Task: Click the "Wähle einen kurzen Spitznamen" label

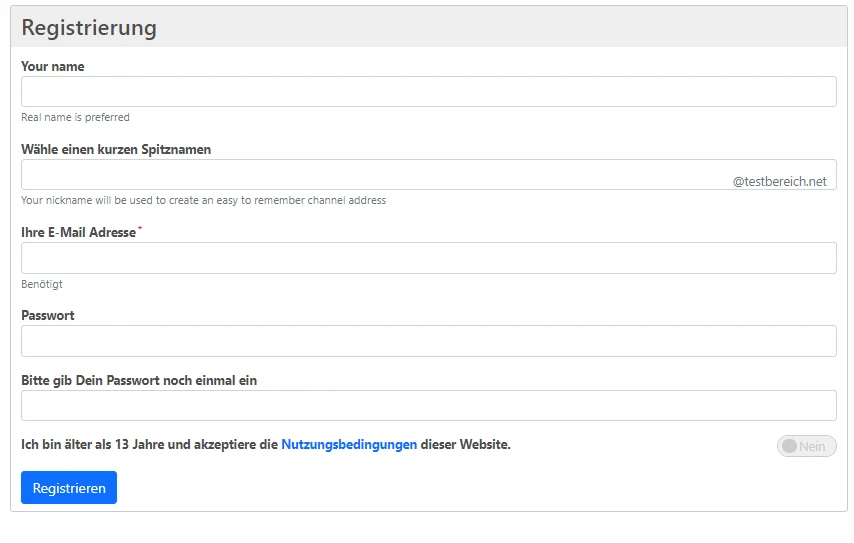Action: click(x=116, y=150)
